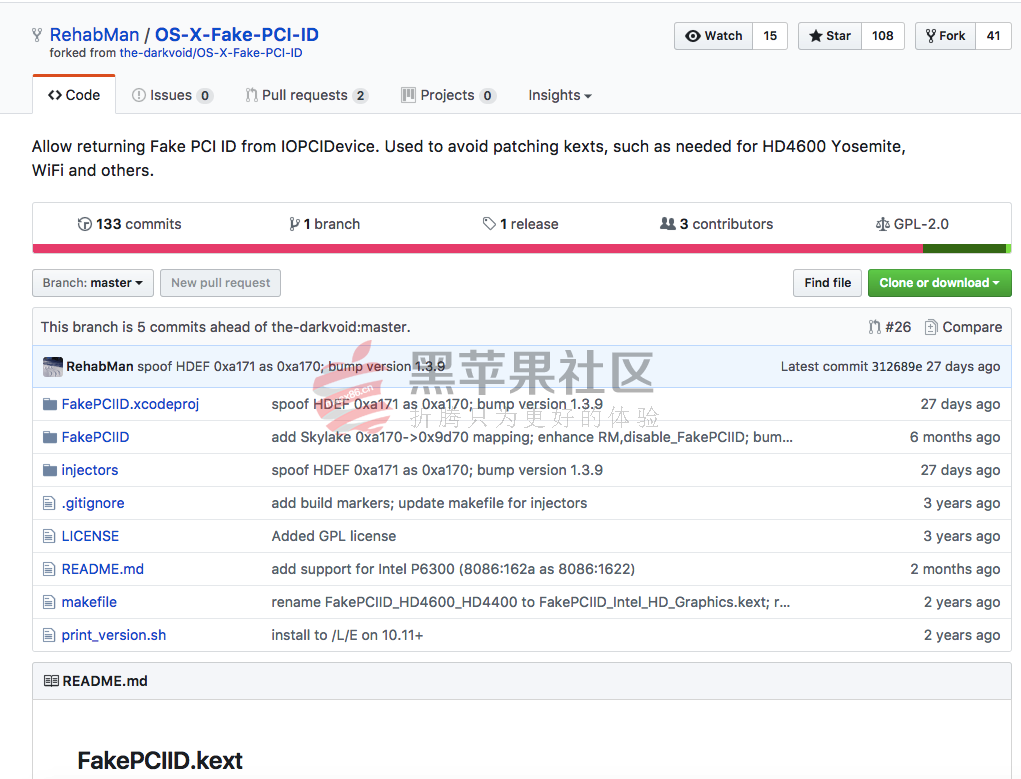
Task: Click the license scale icon beside GPL-2.0
Action: pyautogui.click(x=882, y=224)
